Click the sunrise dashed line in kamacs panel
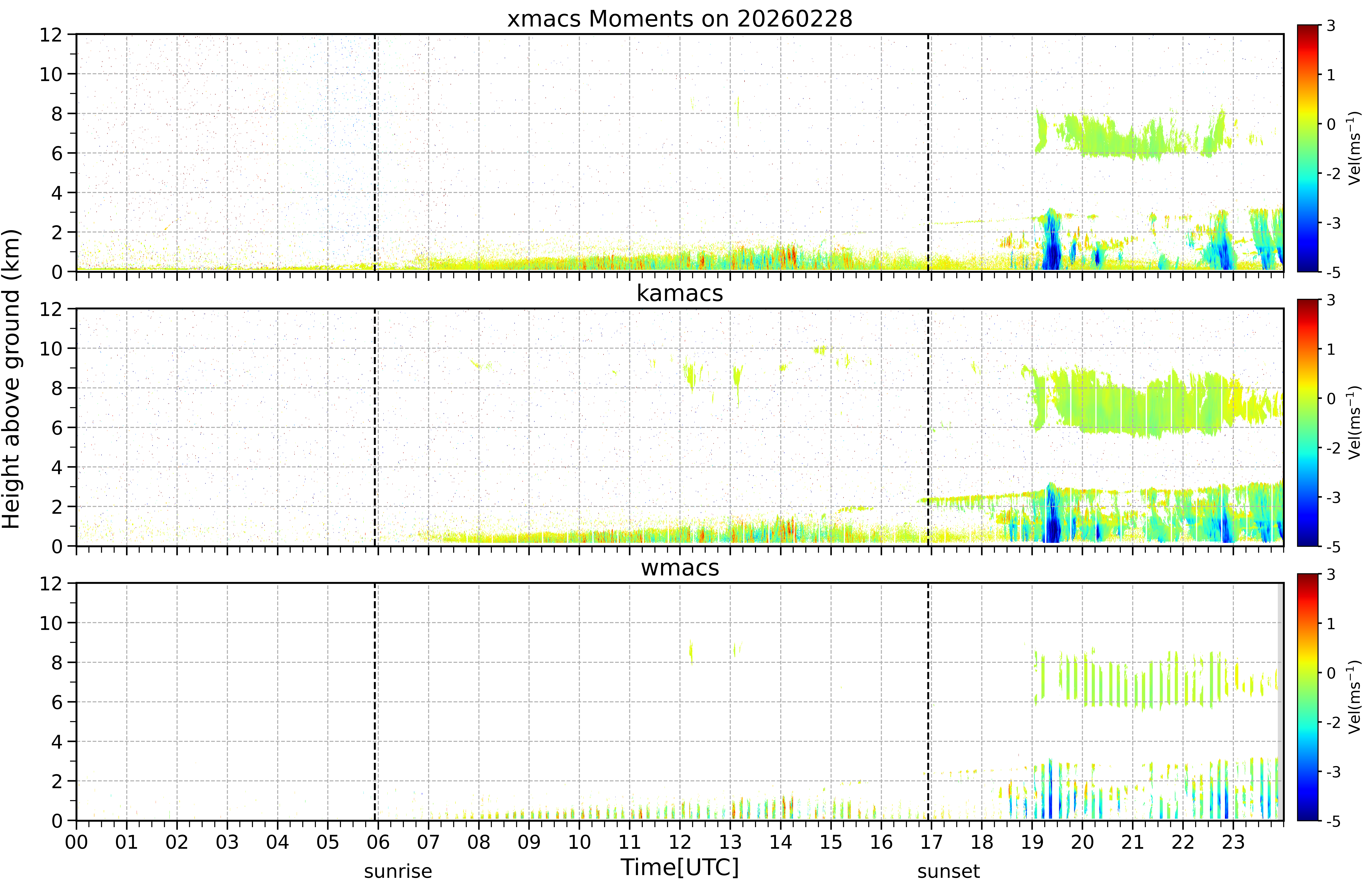The height and width of the screenshot is (891, 1372). 375,427
